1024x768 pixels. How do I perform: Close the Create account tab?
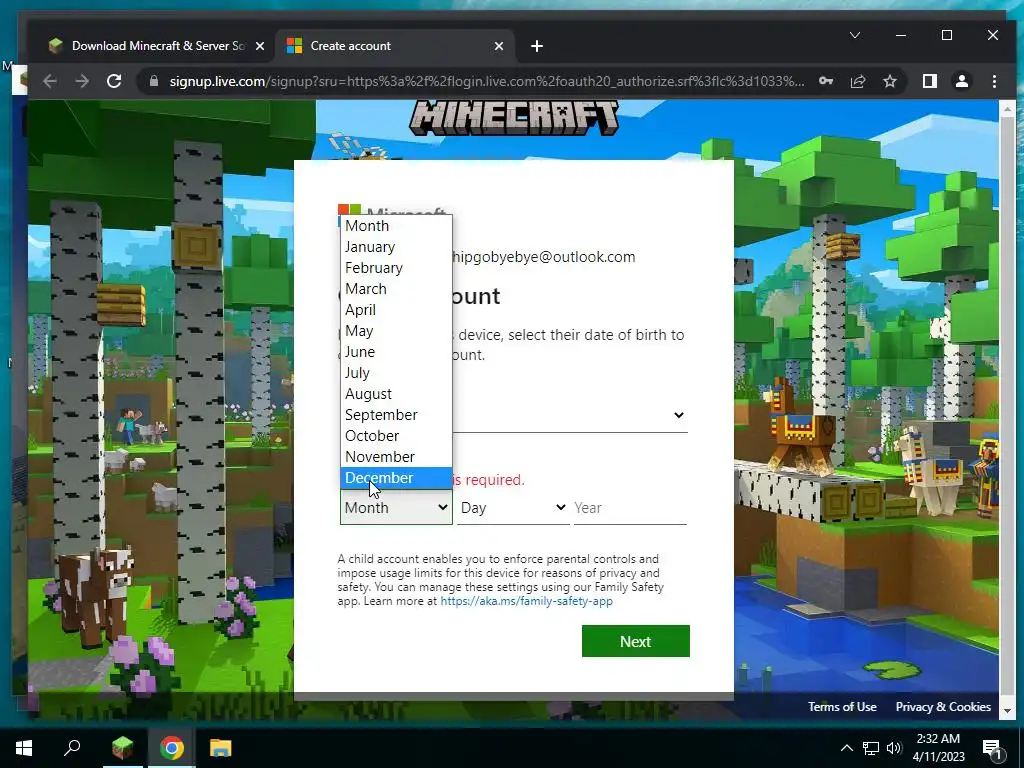point(499,46)
